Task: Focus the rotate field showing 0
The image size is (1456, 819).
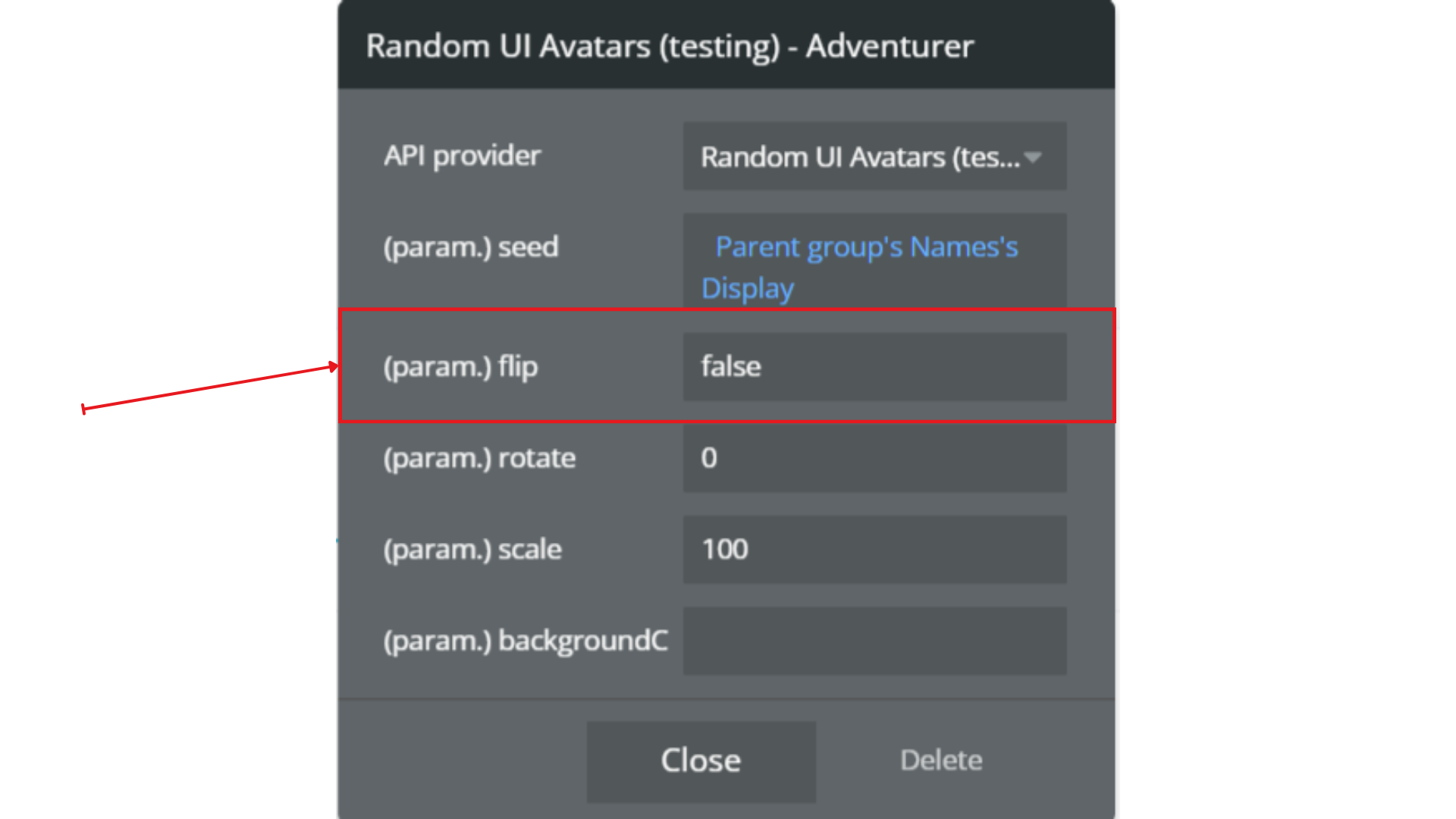Action: point(874,458)
